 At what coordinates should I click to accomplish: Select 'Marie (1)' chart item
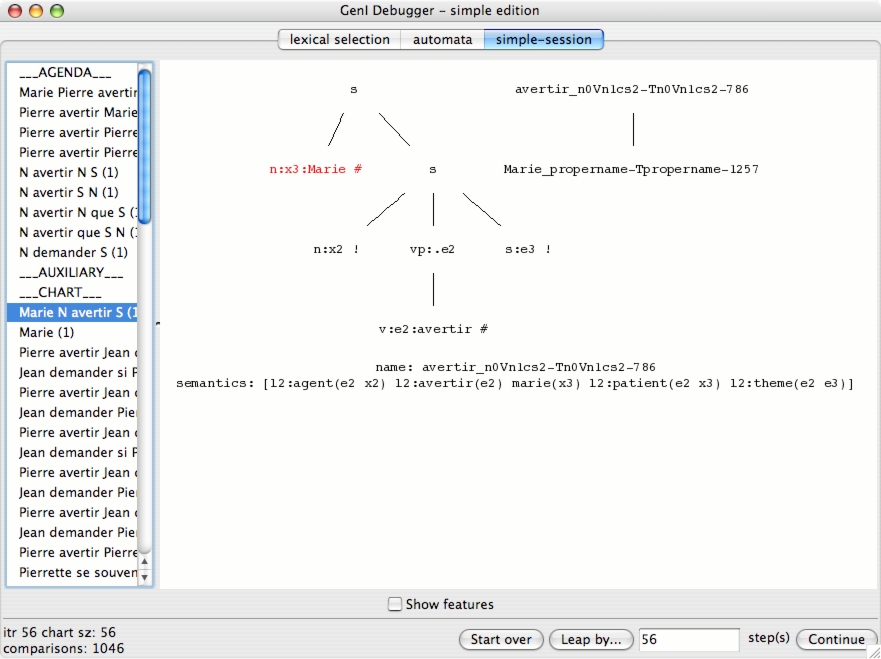47,332
